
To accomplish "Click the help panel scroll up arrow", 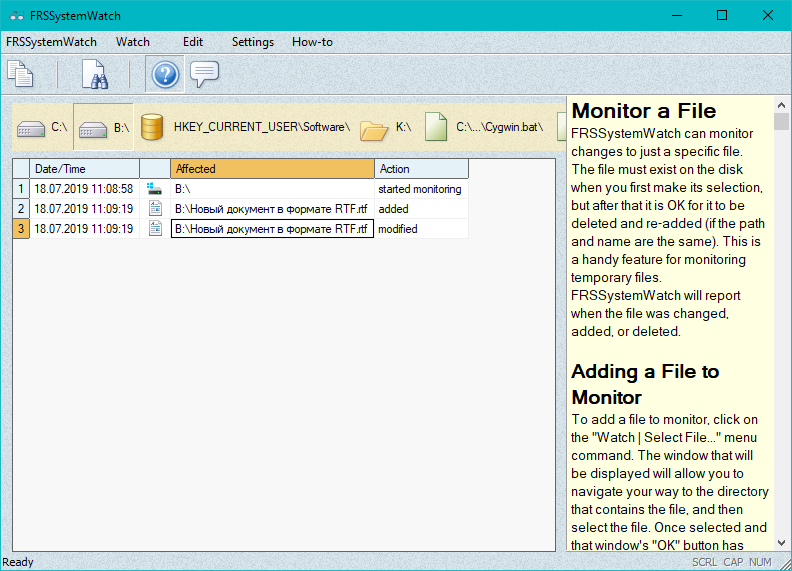I will coord(781,105).
